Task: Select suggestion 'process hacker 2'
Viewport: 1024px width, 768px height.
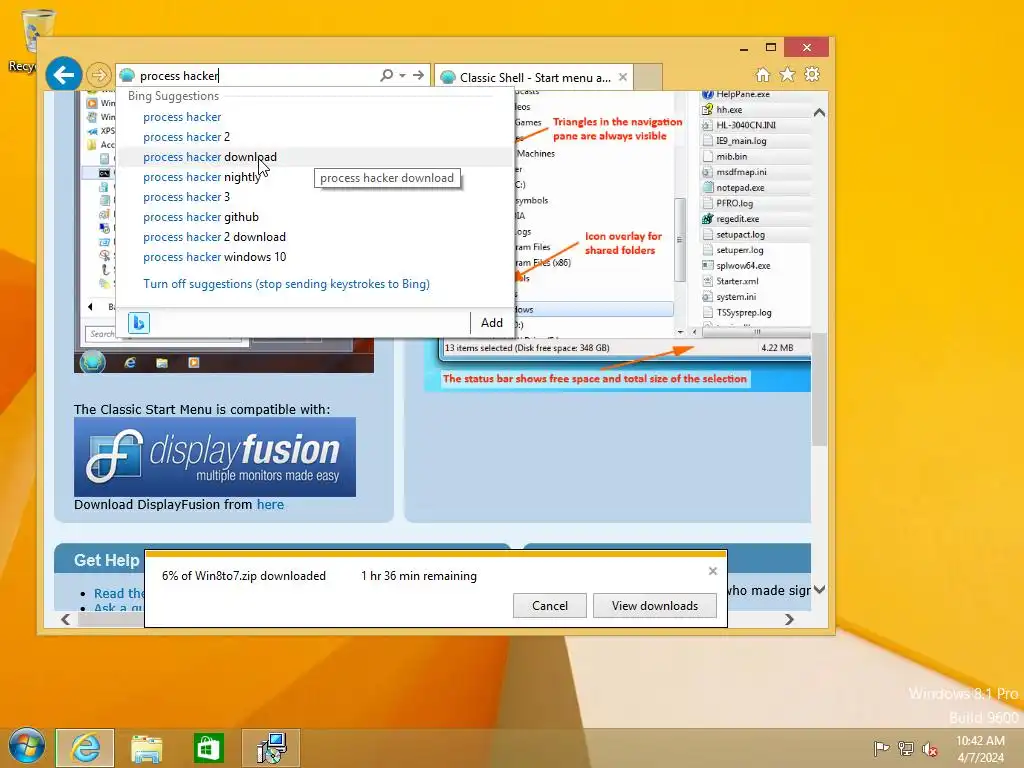Action: click(x=187, y=137)
